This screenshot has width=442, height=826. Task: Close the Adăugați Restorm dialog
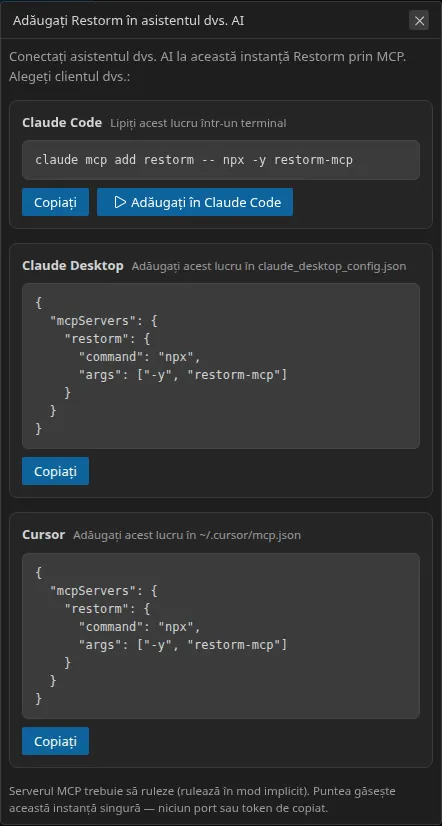tap(419, 21)
